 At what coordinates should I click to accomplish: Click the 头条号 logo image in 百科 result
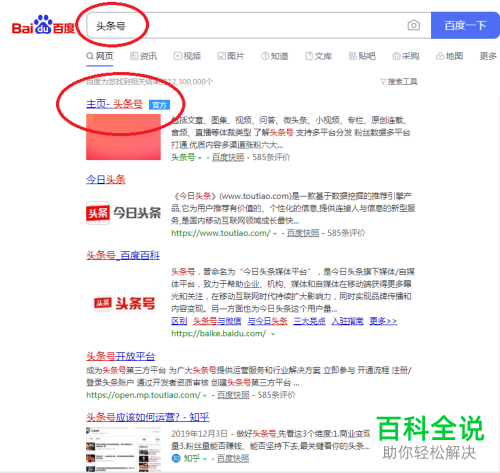point(125,303)
